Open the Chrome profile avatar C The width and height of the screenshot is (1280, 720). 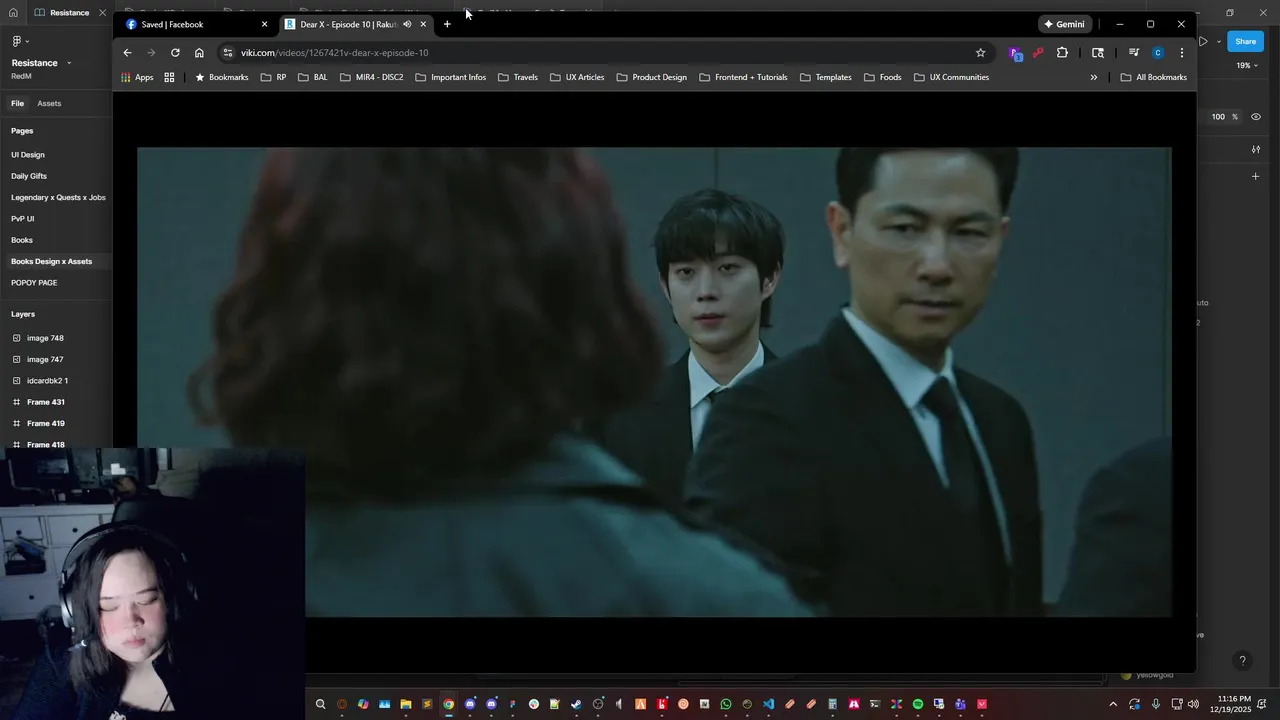pos(1158,53)
